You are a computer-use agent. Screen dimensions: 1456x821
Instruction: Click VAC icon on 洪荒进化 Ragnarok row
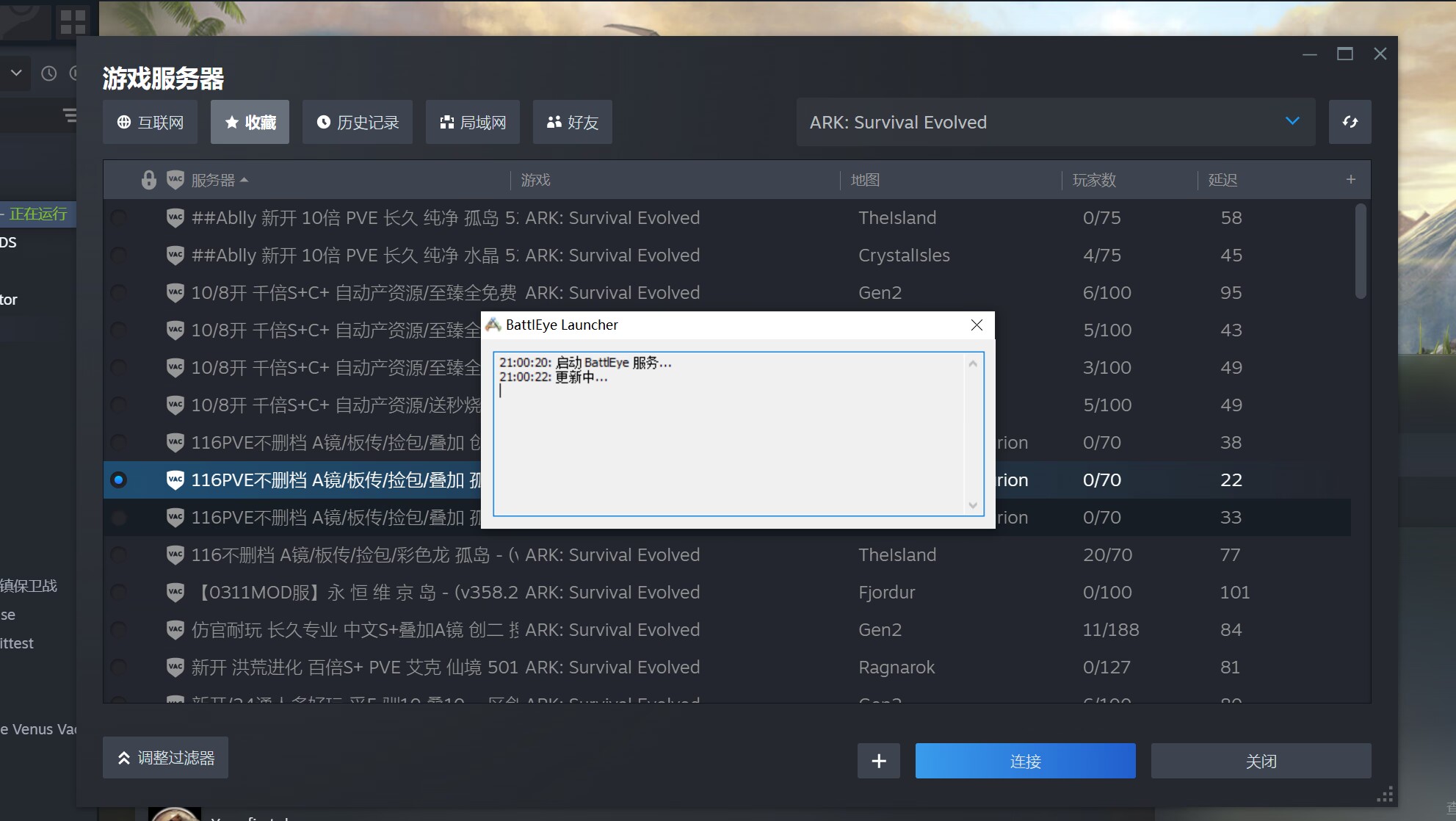coord(175,667)
